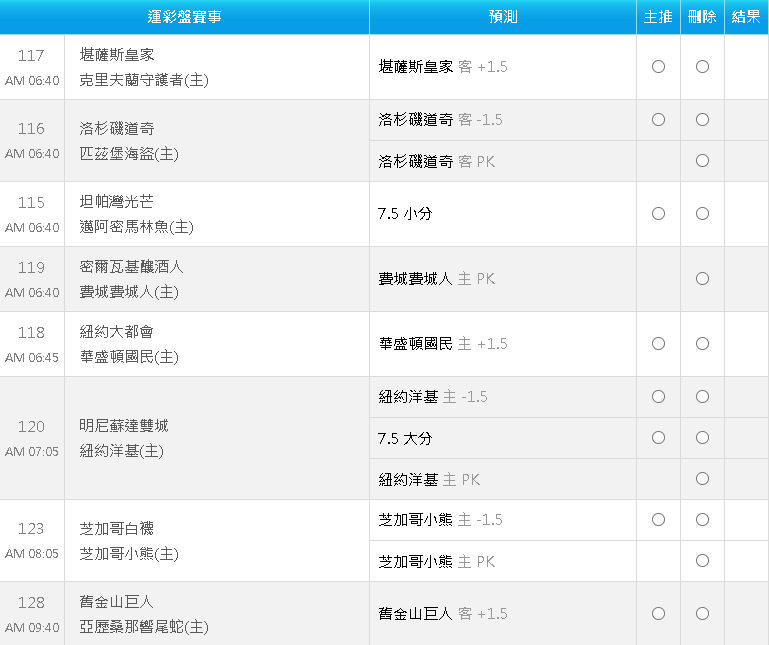Click prediction text 7.5 大分

pos(405,438)
